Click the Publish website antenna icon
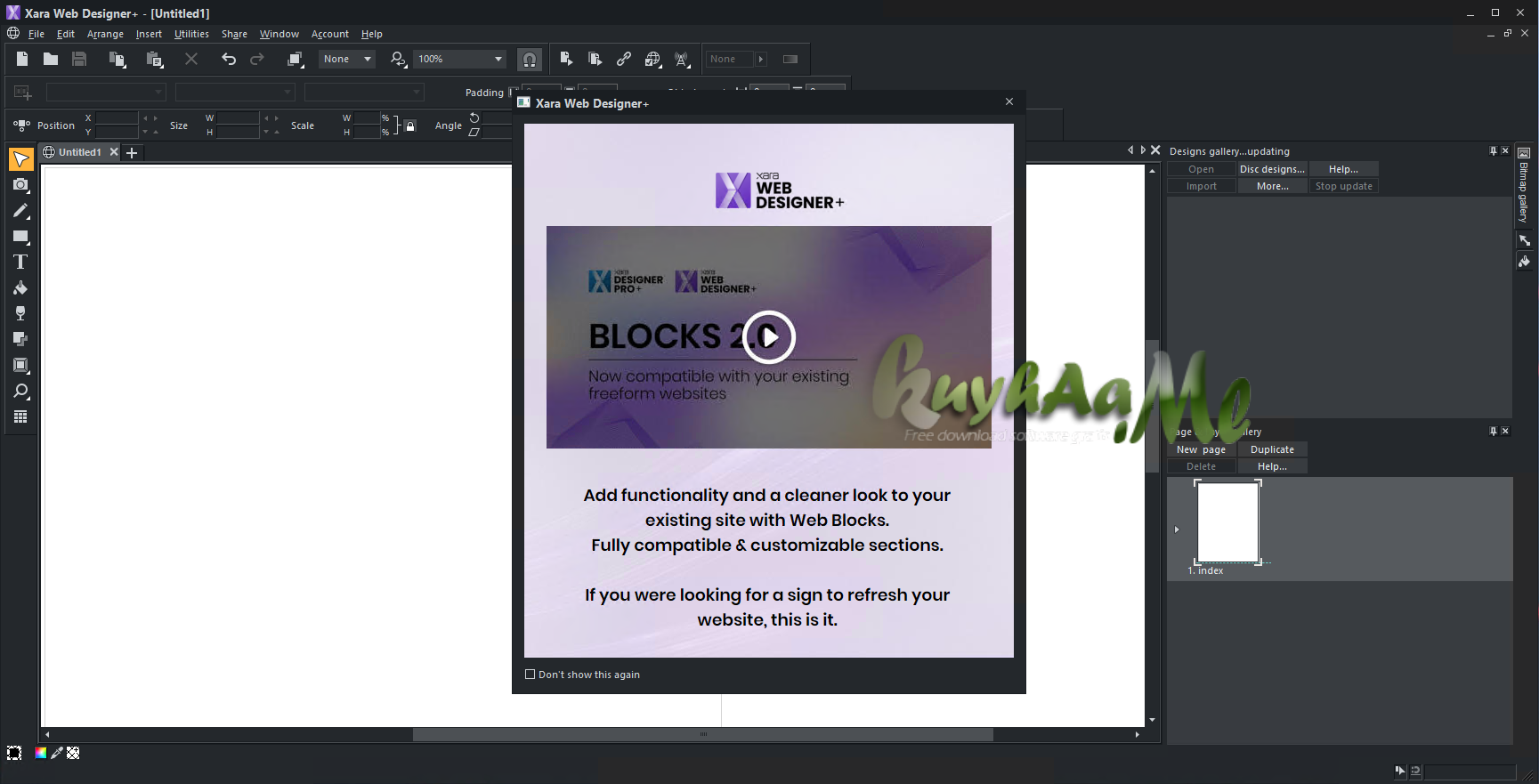1539x784 pixels. [x=682, y=59]
